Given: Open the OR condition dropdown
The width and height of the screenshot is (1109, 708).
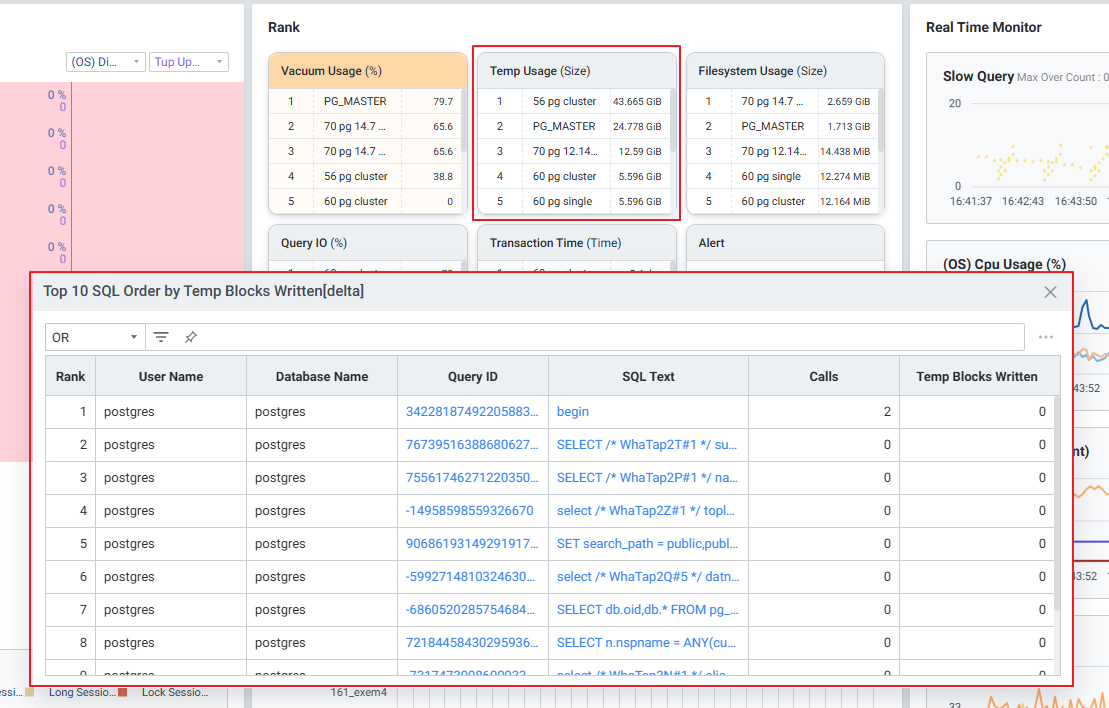Looking at the screenshot, I should tap(95, 337).
